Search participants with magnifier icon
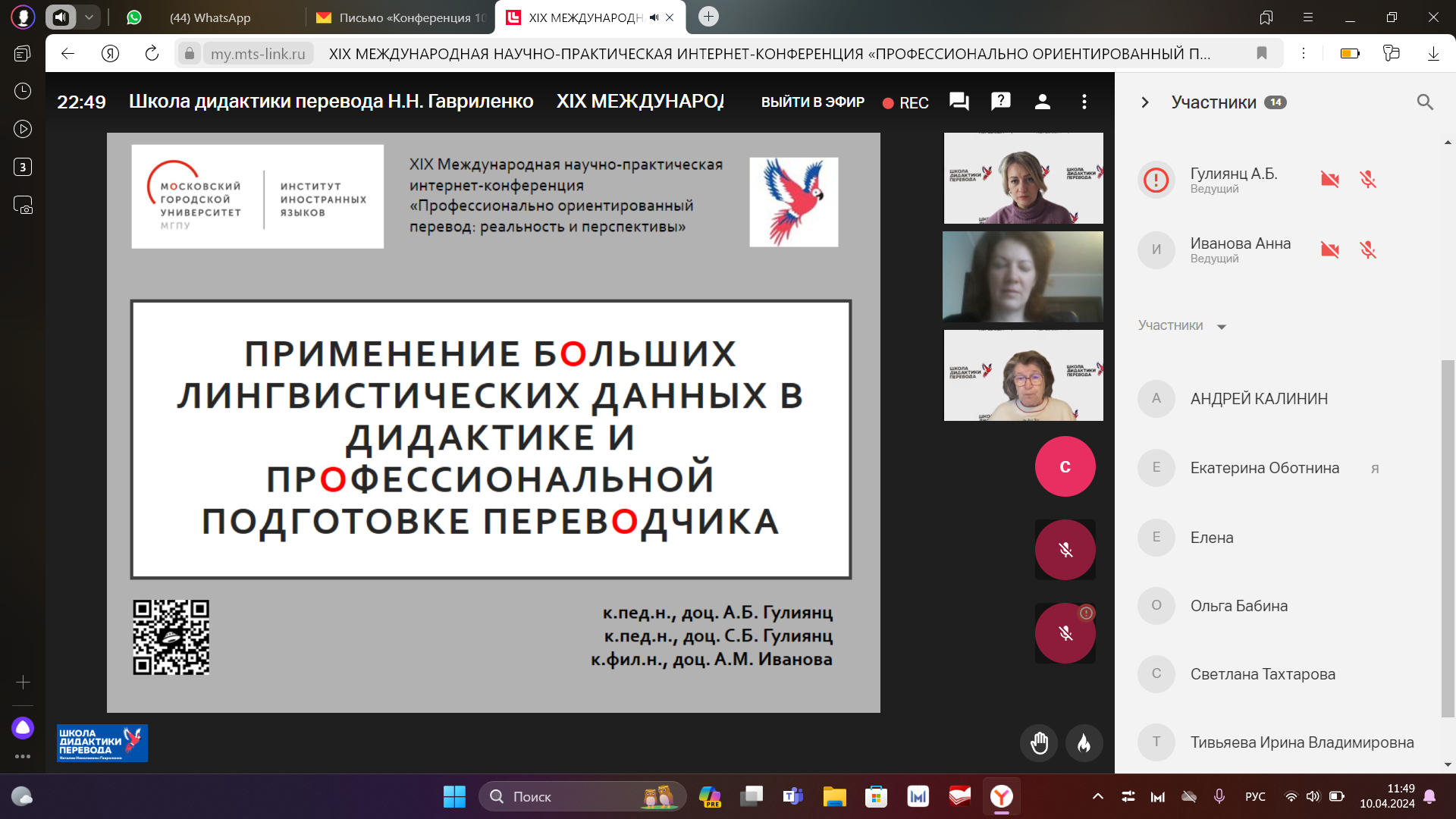This screenshot has width=1456, height=819. [x=1425, y=102]
